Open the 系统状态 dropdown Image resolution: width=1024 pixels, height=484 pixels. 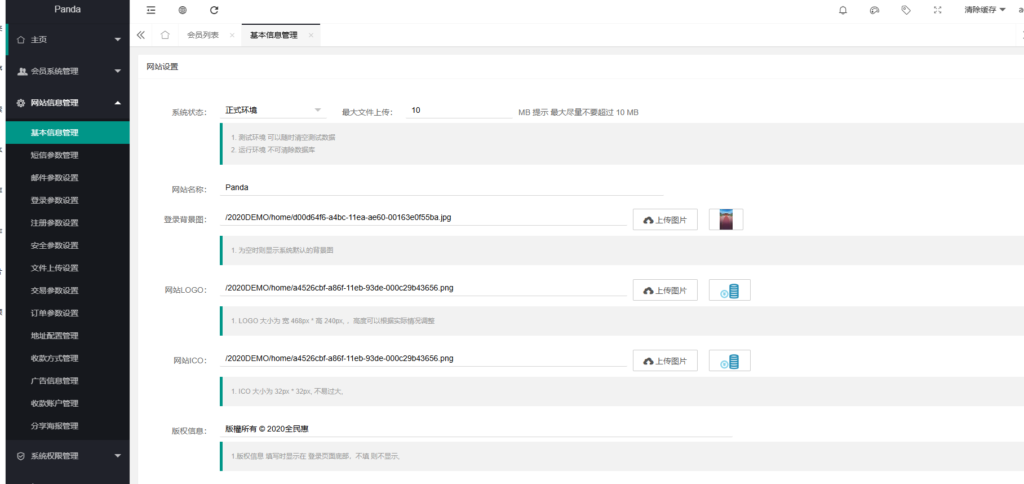[x=274, y=110]
